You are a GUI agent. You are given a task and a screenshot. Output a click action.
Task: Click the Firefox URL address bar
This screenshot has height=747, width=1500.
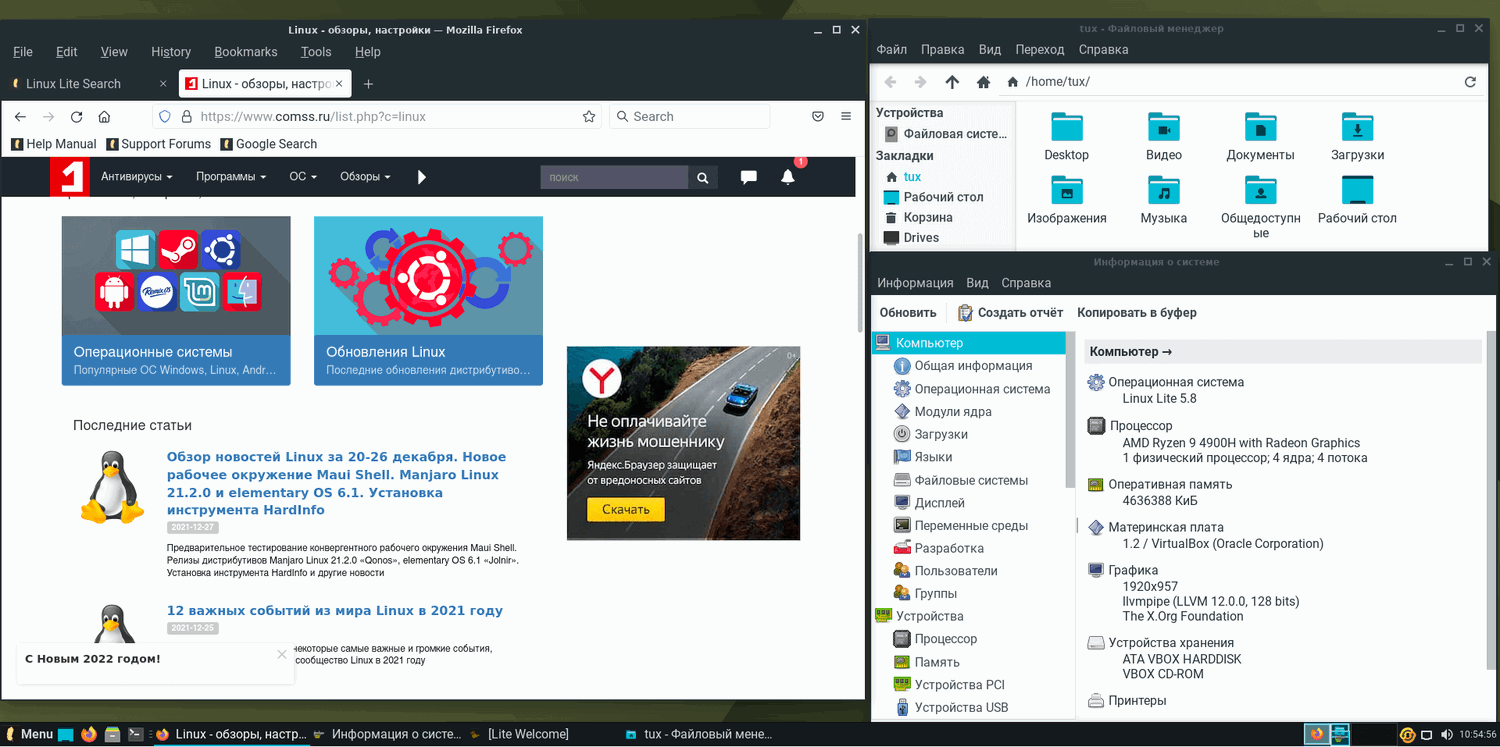(x=378, y=117)
